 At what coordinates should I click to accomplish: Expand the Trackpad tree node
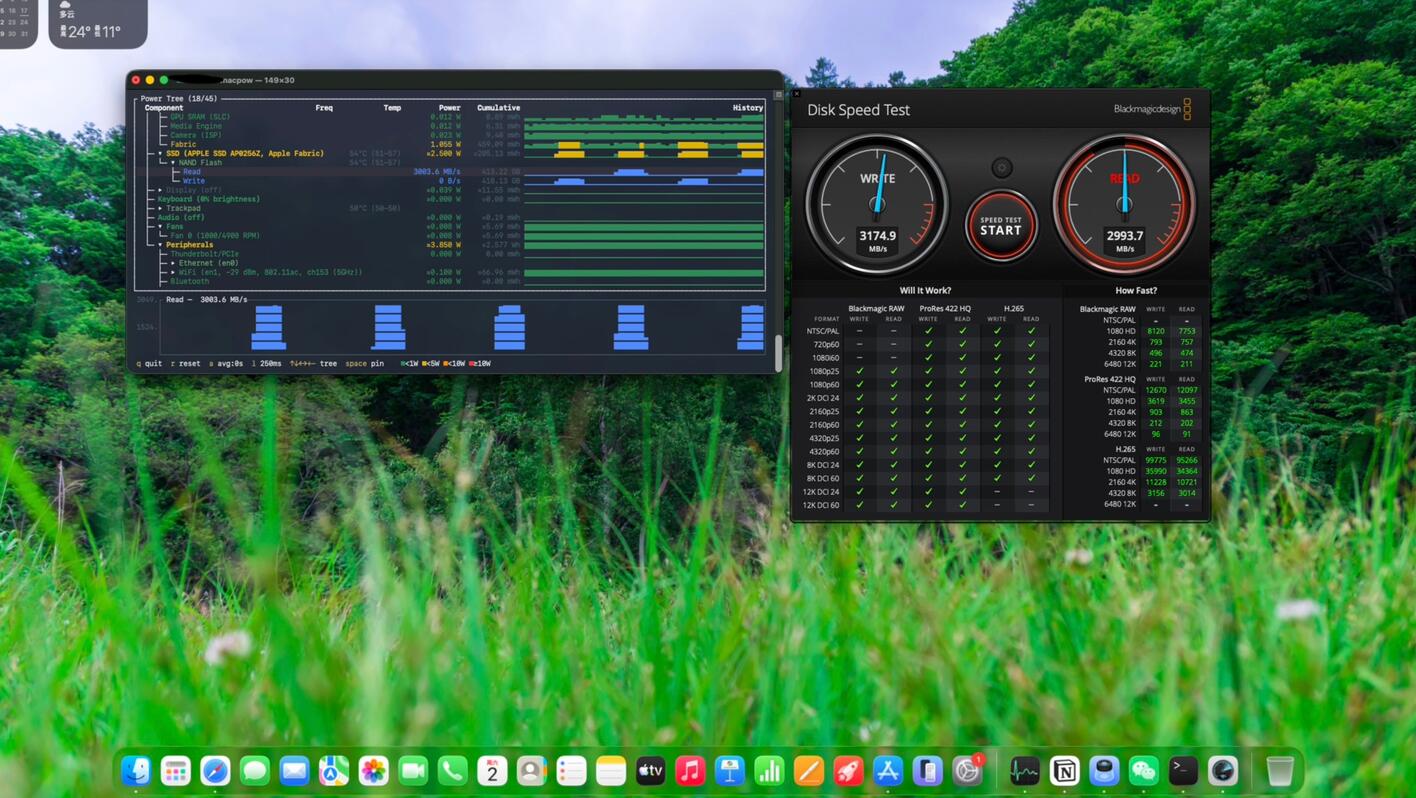(x=161, y=208)
